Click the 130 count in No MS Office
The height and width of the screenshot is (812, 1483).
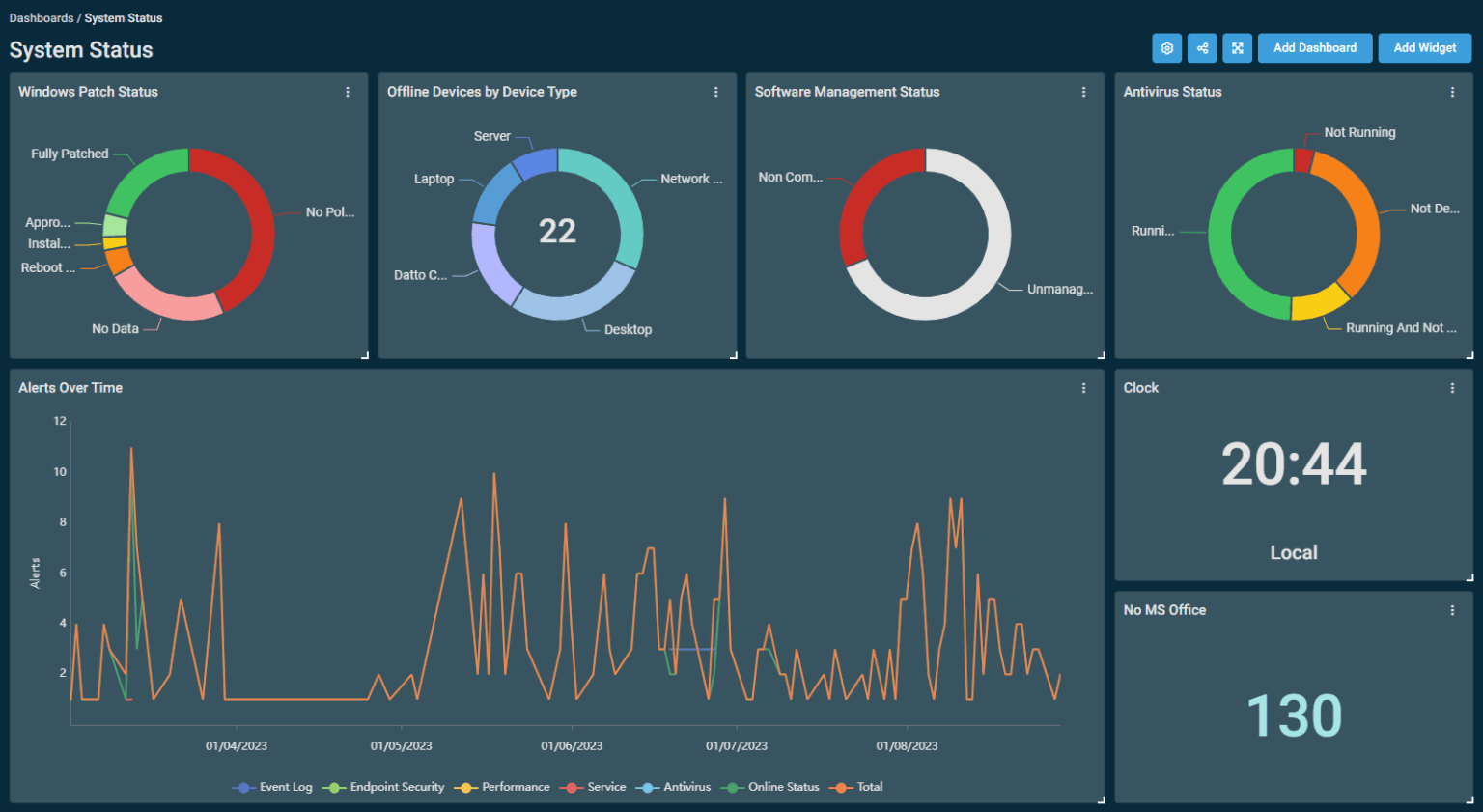click(1294, 716)
